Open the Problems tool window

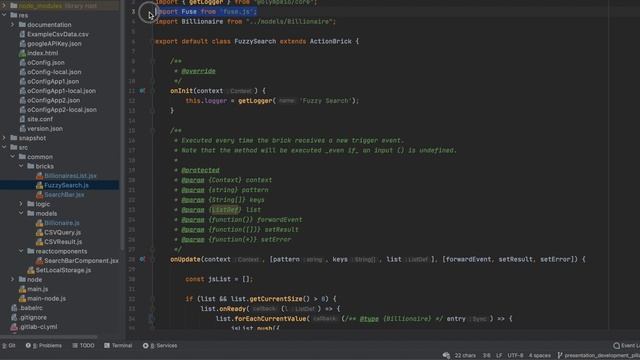[44, 346]
